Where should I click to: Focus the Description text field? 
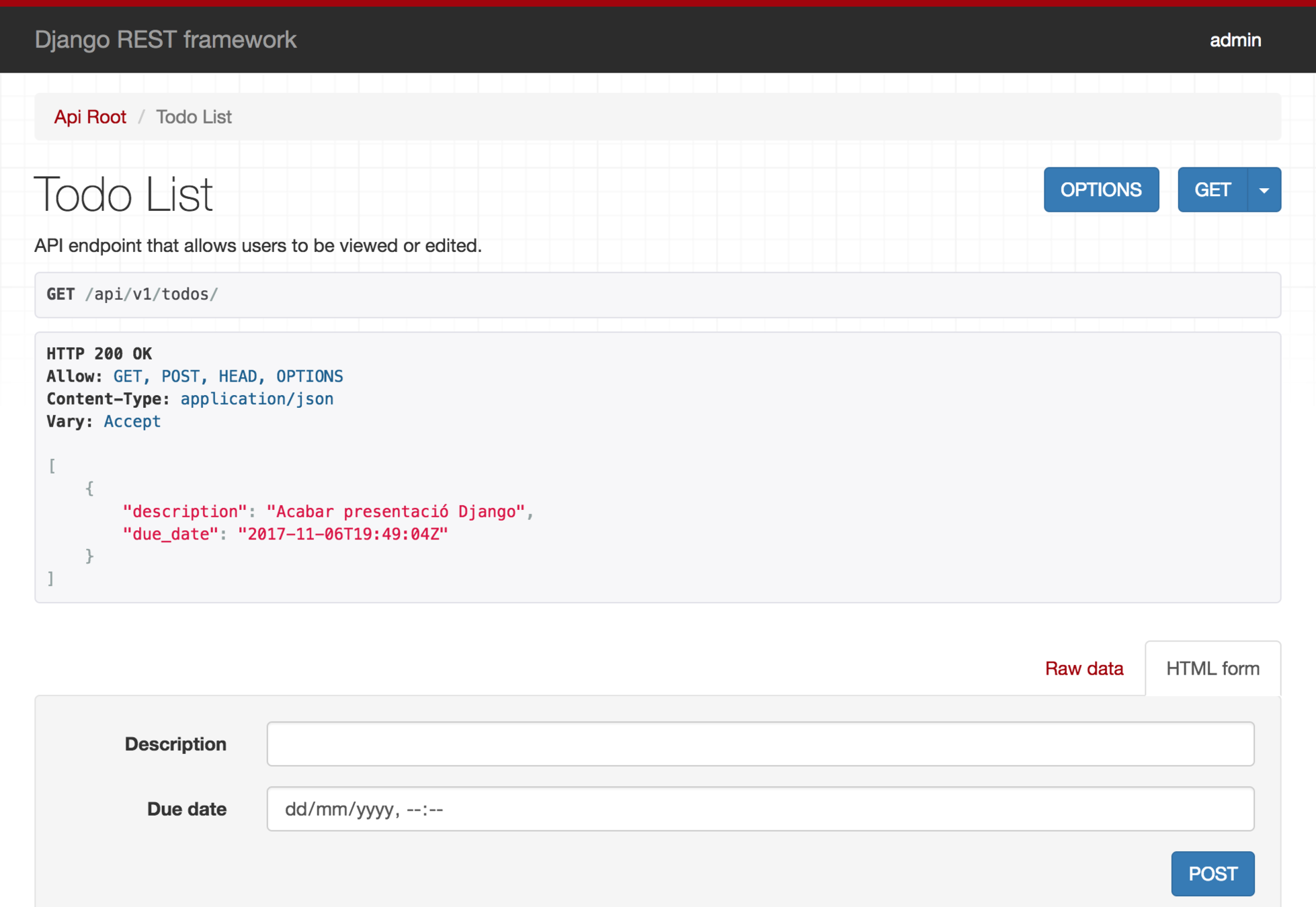tap(759, 744)
